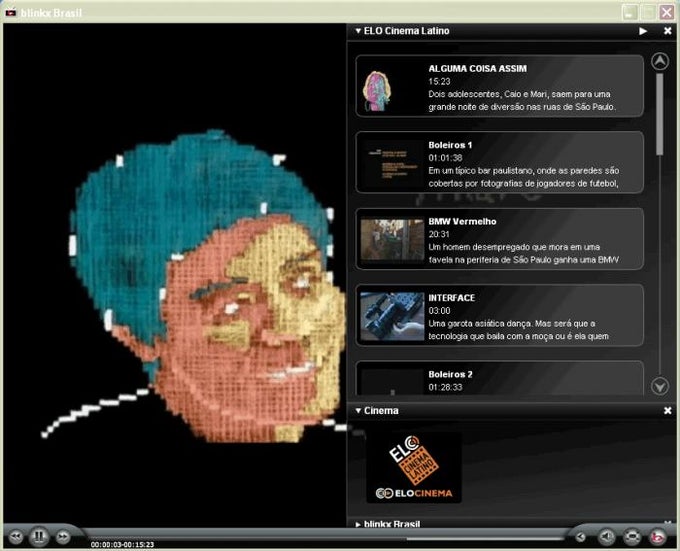Select the Boleiros 2 title
The height and width of the screenshot is (551, 680).
click(x=451, y=375)
